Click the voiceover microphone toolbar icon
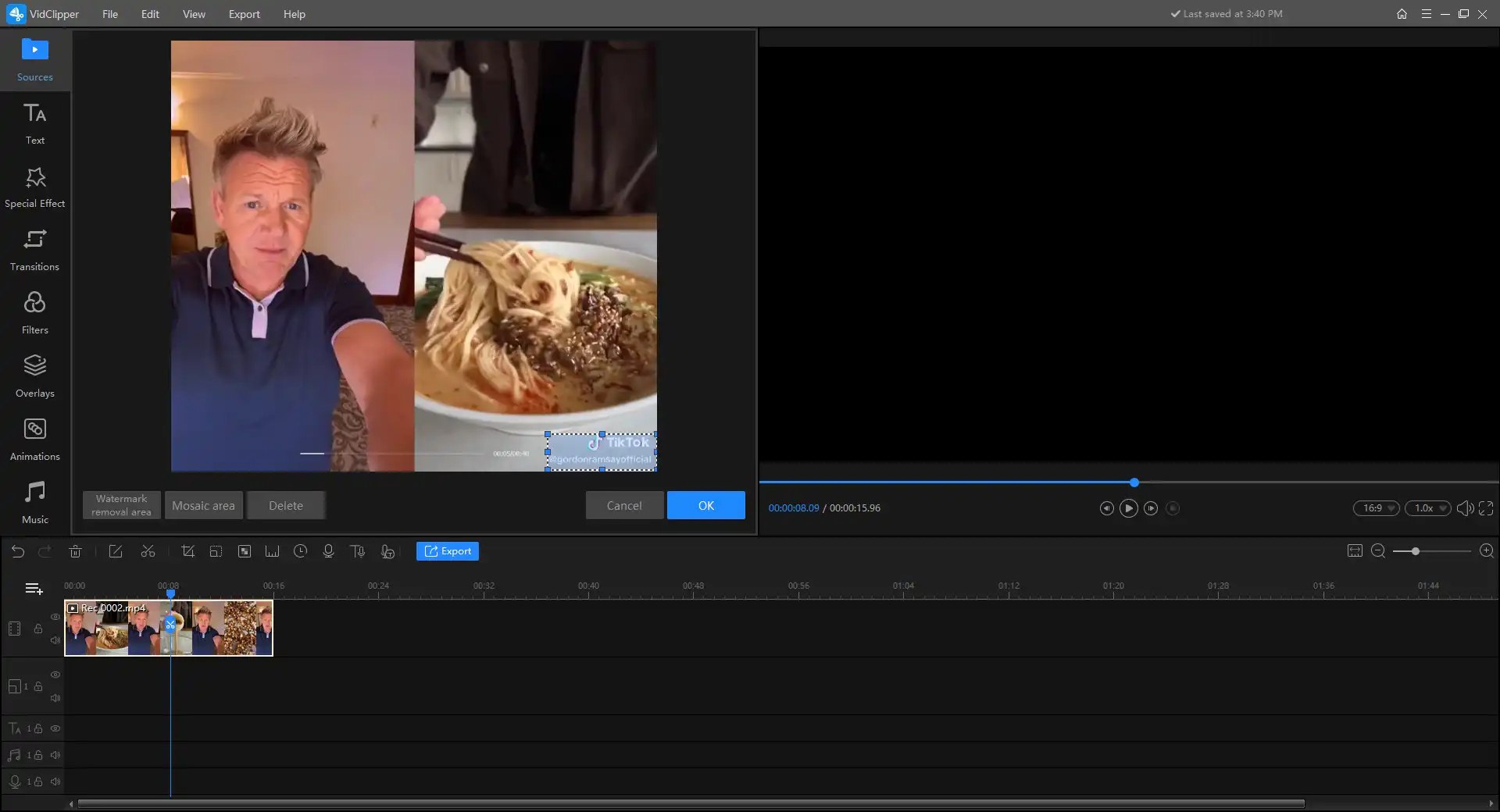This screenshot has height=812, width=1500. [328, 551]
